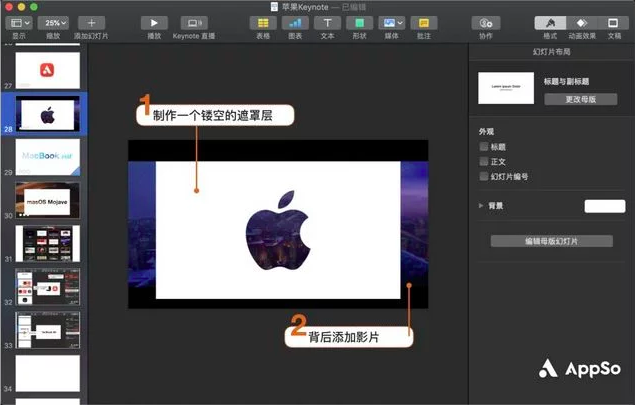The image size is (635, 405).
Task: Switch to the Document (文稿) inspector
Action: 613,23
